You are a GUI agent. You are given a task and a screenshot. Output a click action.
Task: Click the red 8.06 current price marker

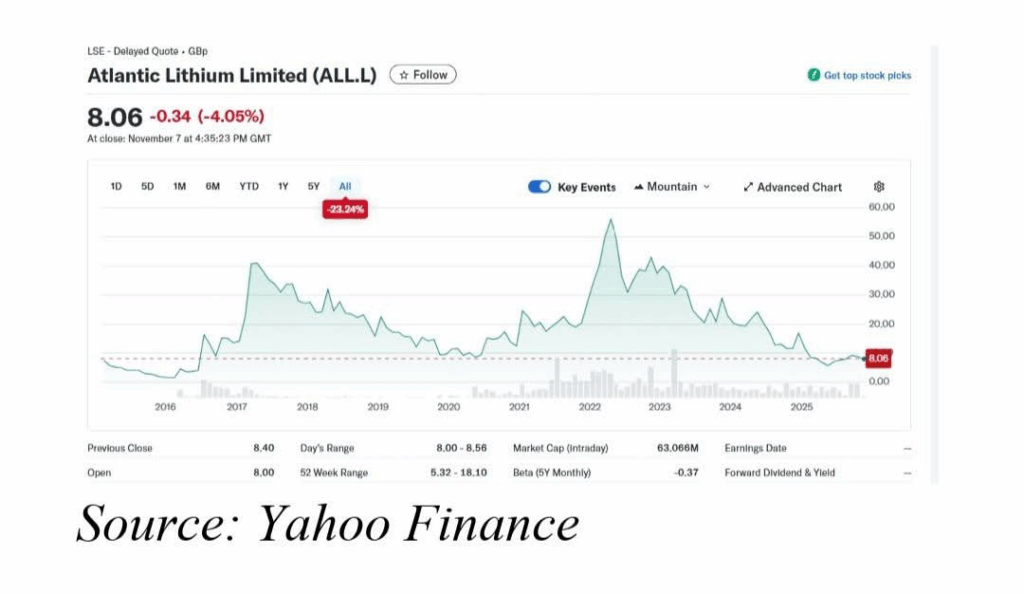(878, 357)
